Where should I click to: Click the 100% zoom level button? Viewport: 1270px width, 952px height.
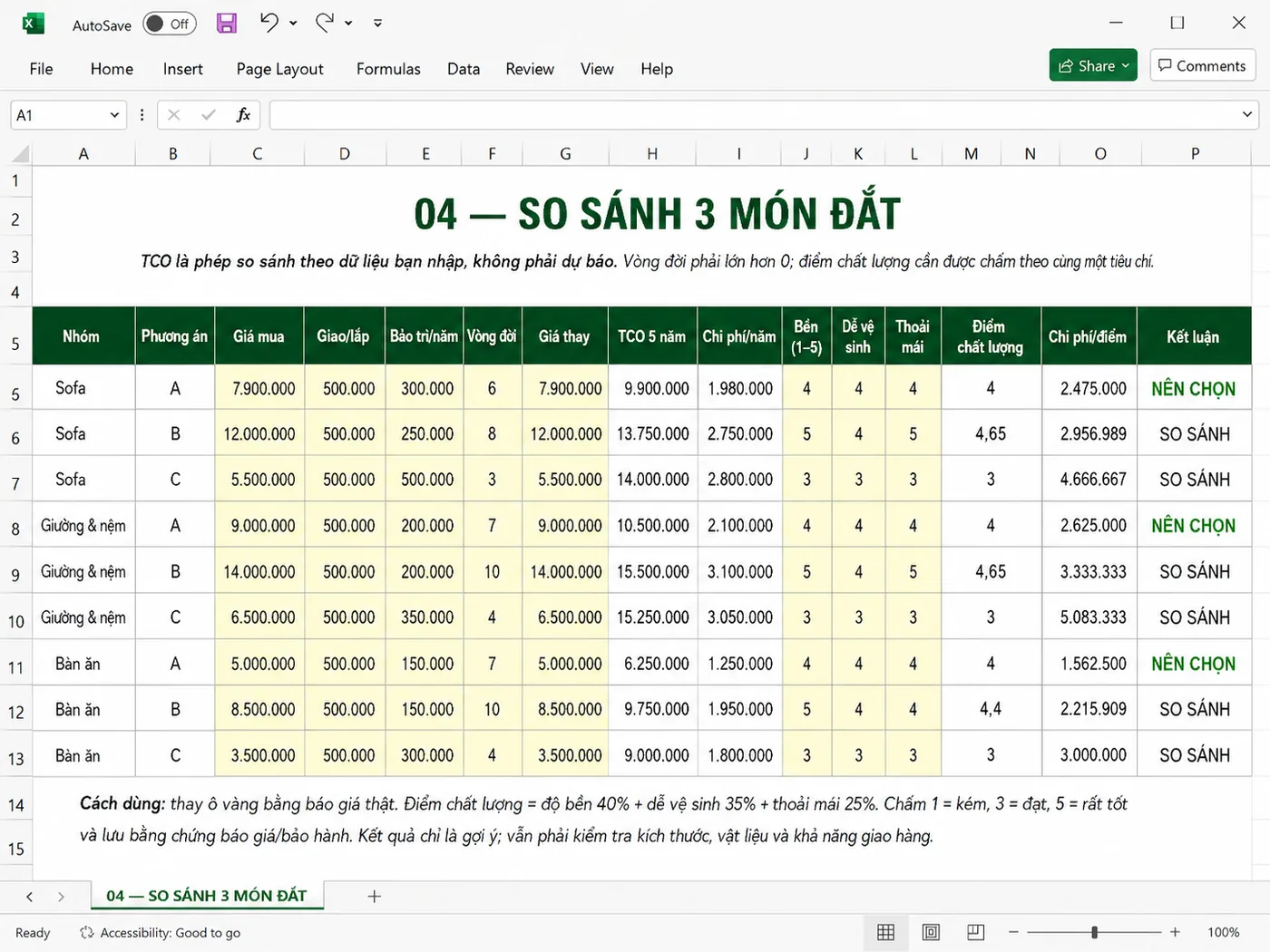(x=1223, y=932)
